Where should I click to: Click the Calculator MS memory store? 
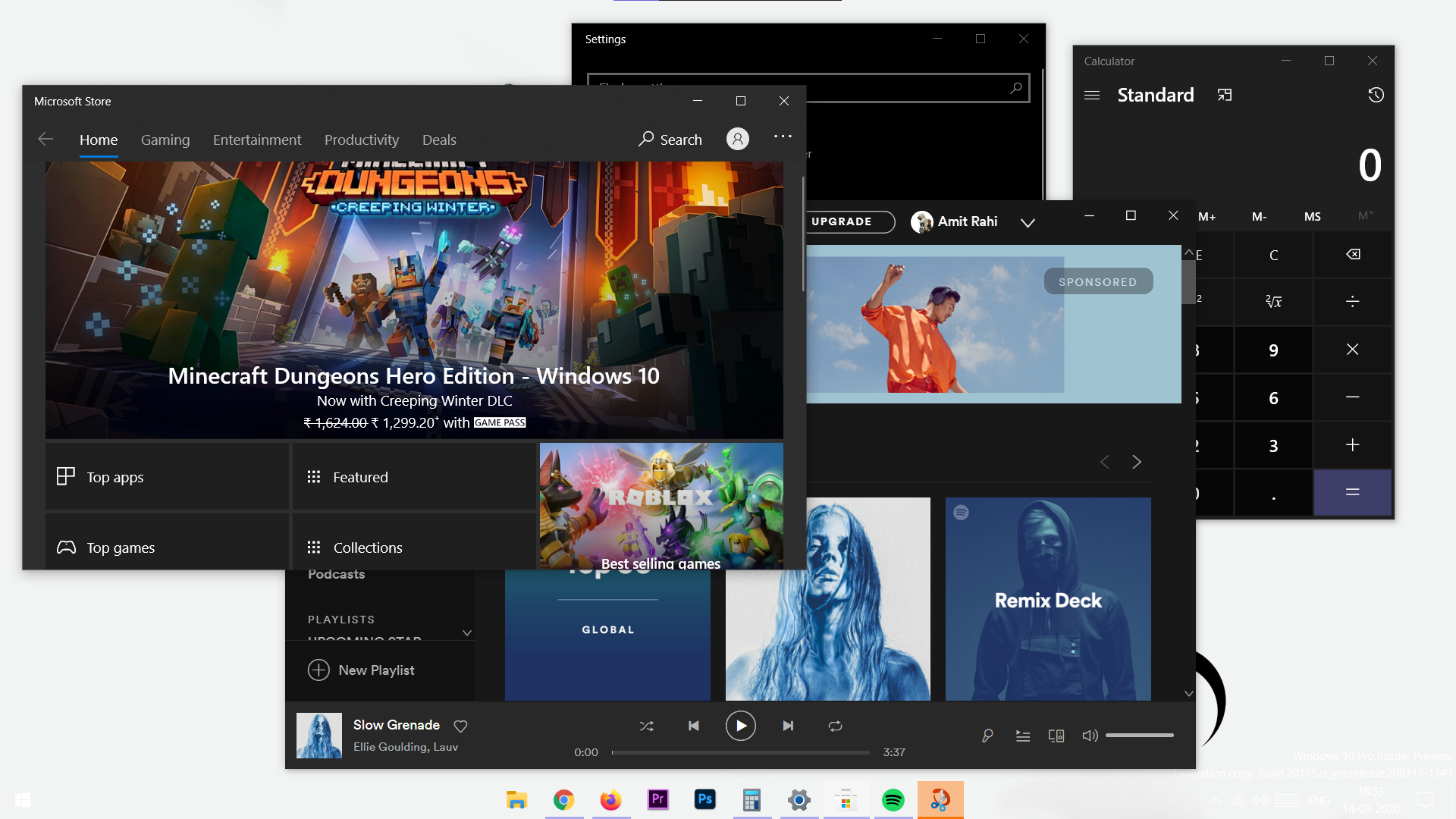[1312, 216]
